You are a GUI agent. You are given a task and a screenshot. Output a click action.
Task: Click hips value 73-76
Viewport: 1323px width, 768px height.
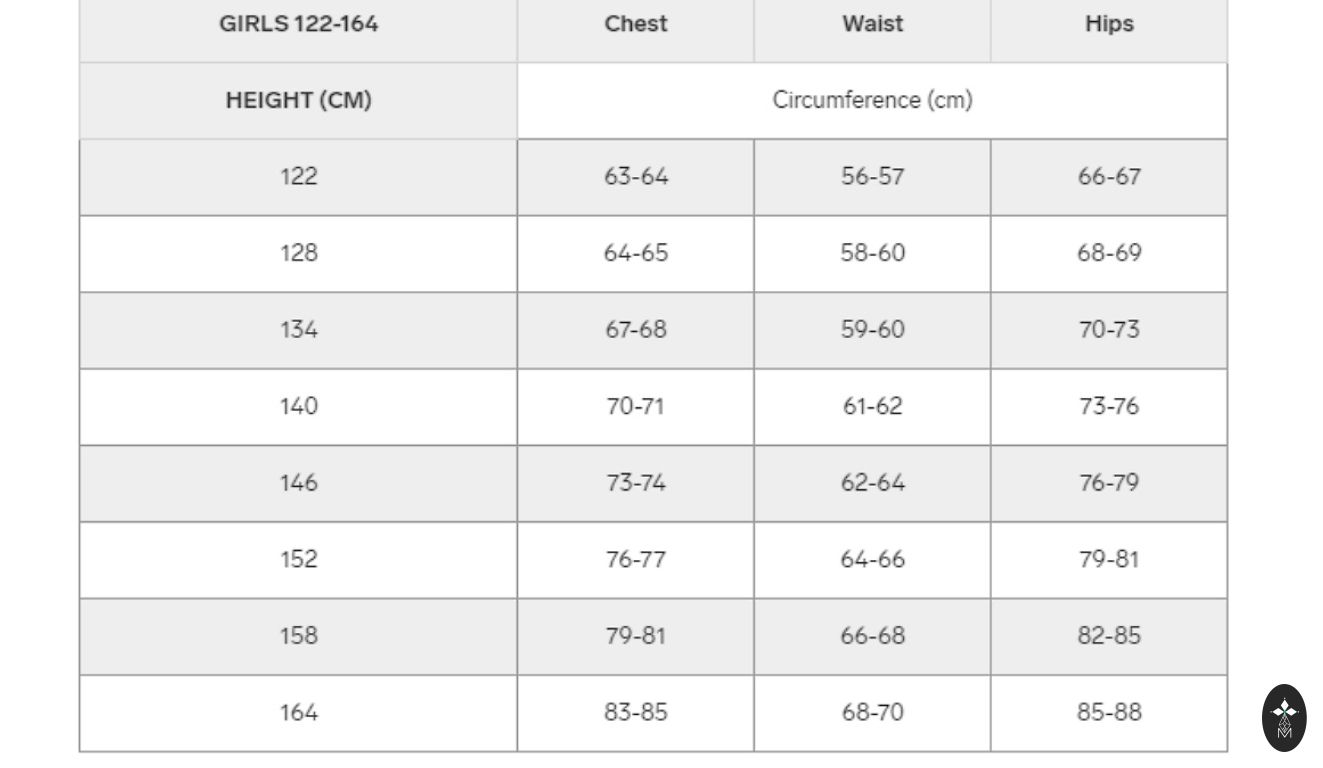coord(1109,406)
